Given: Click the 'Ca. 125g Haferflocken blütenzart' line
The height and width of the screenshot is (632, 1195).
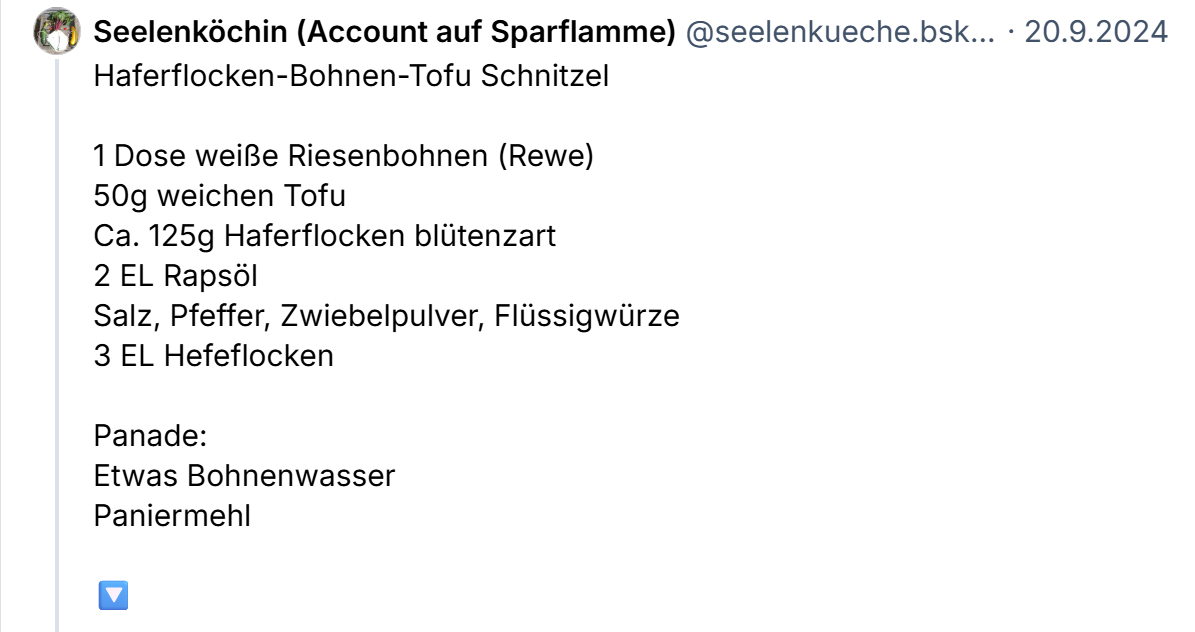Looking at the screenshot, I should point(324,237).
